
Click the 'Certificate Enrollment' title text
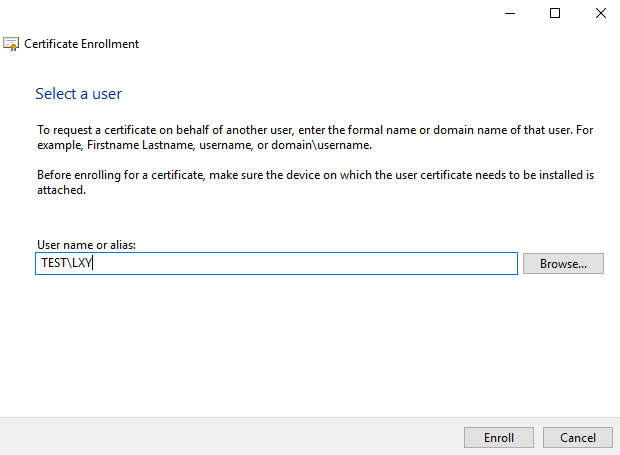point(81,44)
